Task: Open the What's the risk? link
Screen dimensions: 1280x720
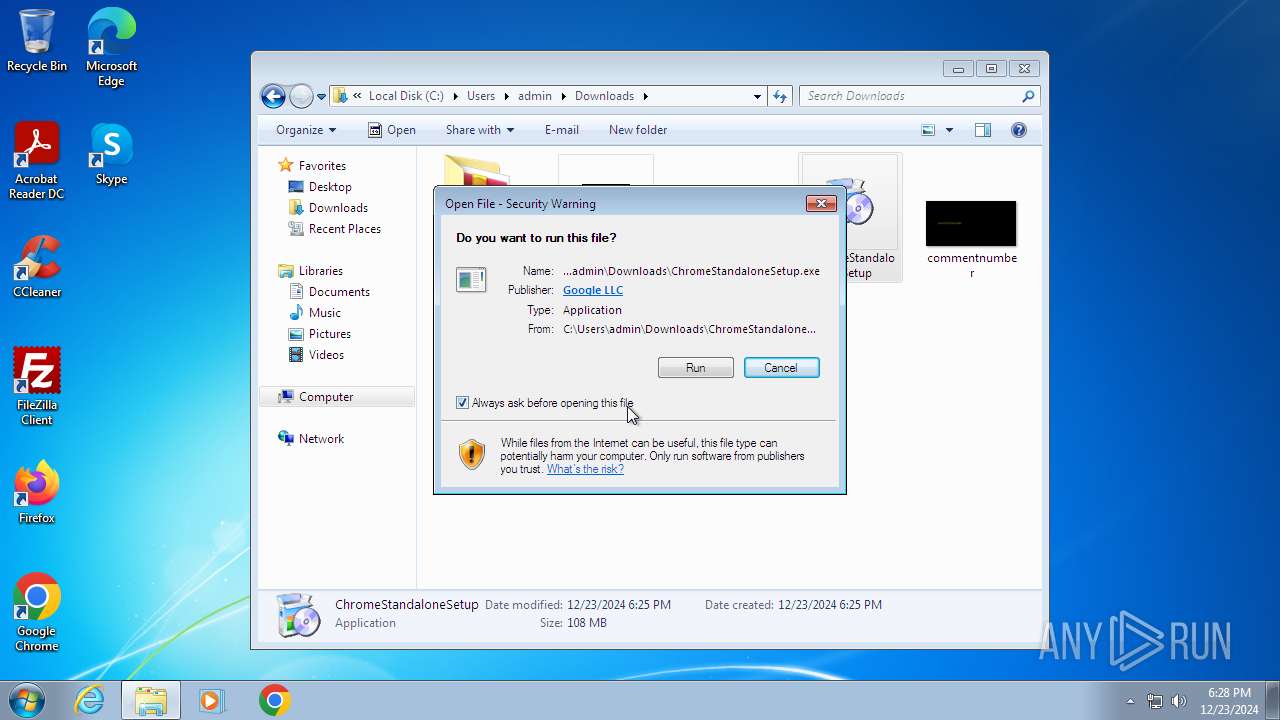Action: 585,469
